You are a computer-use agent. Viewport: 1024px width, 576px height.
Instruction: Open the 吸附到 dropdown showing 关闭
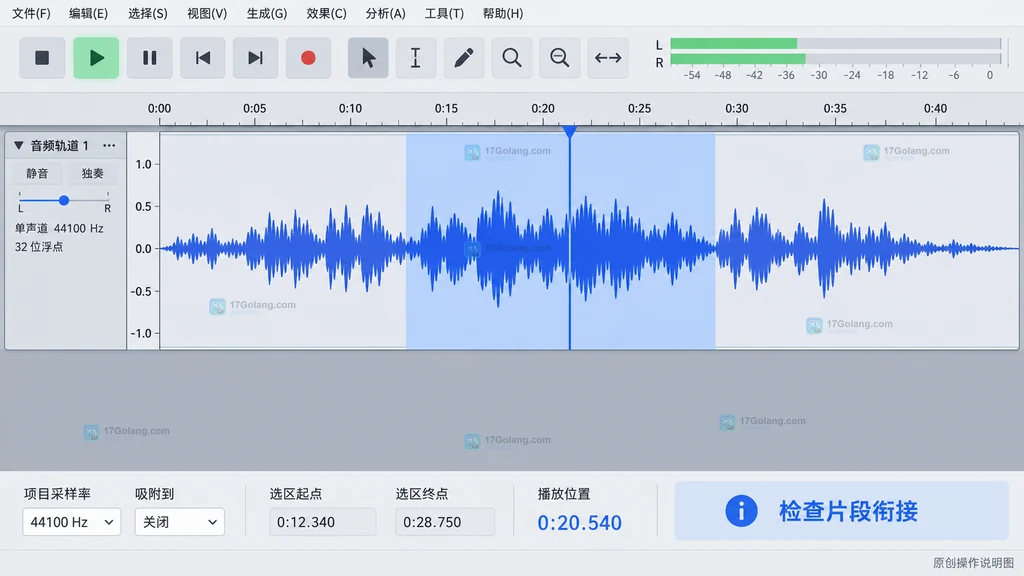coord(180,522)
